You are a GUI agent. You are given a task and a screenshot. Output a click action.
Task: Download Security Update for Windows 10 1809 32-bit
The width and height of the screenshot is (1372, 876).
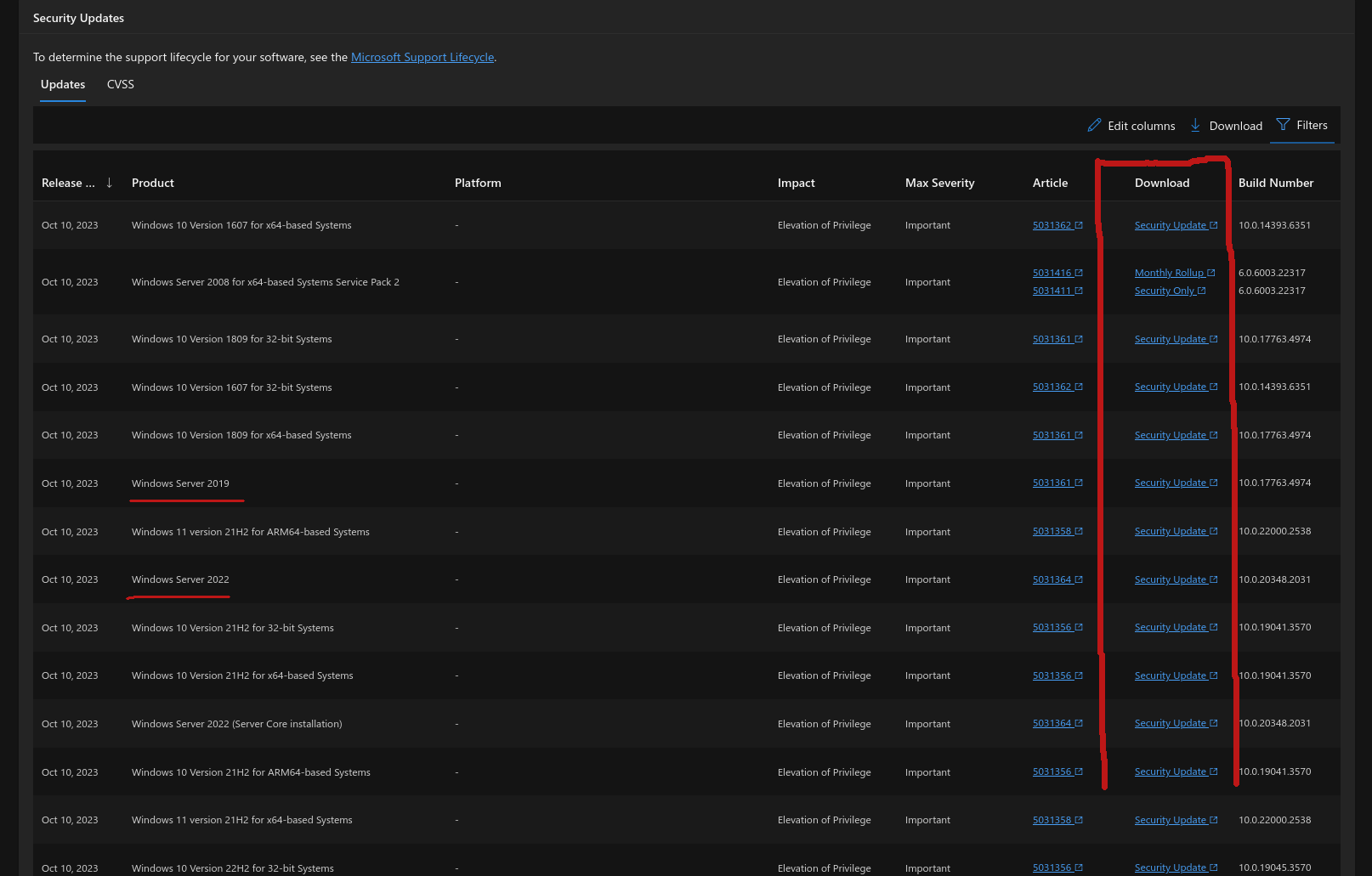coord(1176,339)
